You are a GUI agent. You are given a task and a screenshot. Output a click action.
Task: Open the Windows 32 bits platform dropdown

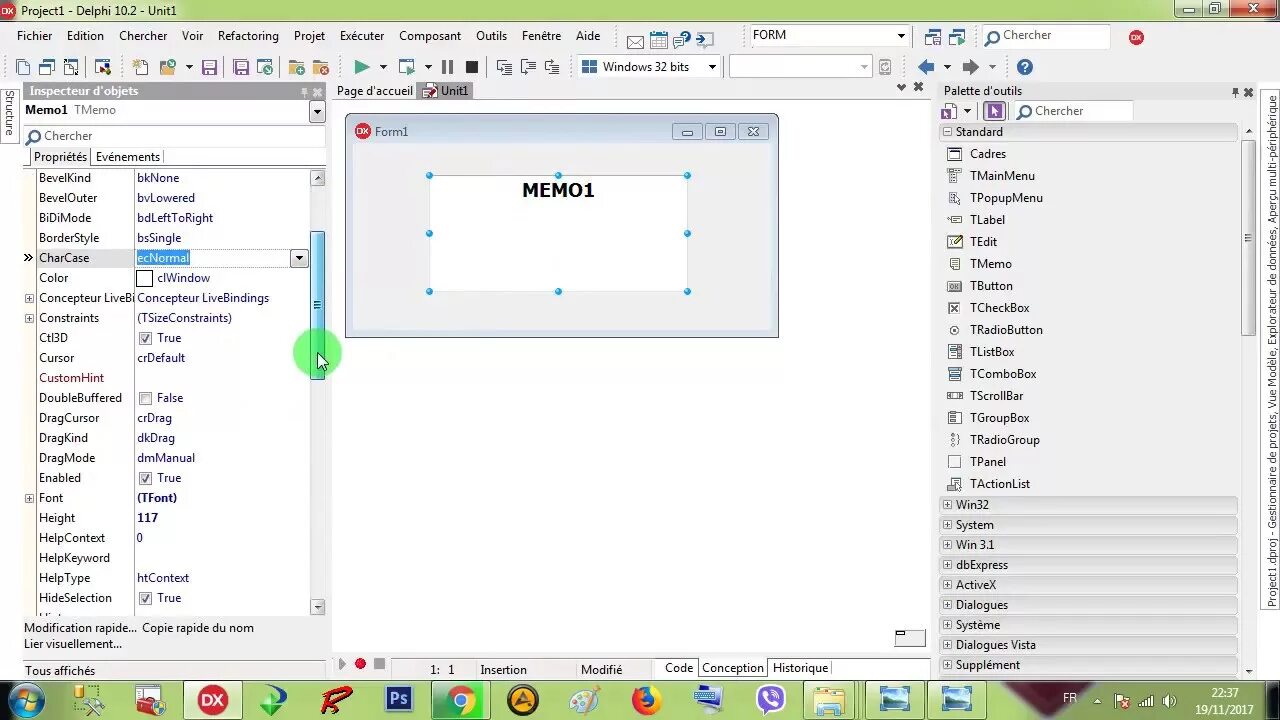tap(712, 67)
